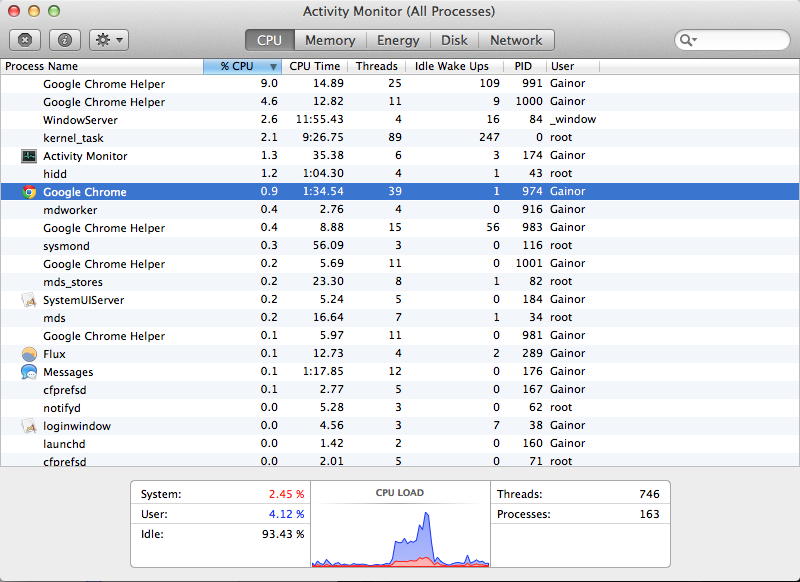The height and width of the screenshot is (582, 800).
Task: Switch to the CPU tab
Action: point(269,40)
